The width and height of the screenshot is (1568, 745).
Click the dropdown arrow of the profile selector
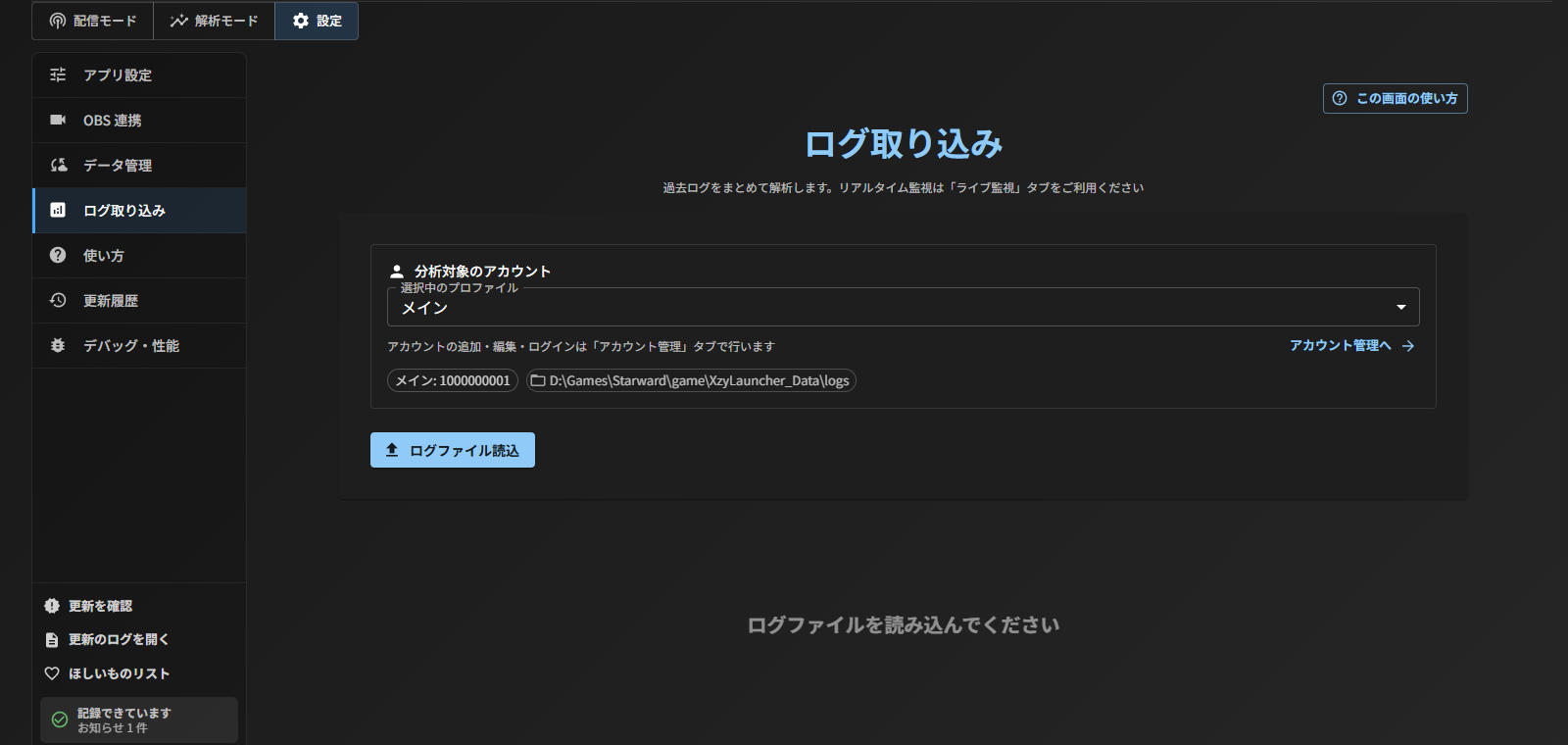click(x=1401, y=307)
